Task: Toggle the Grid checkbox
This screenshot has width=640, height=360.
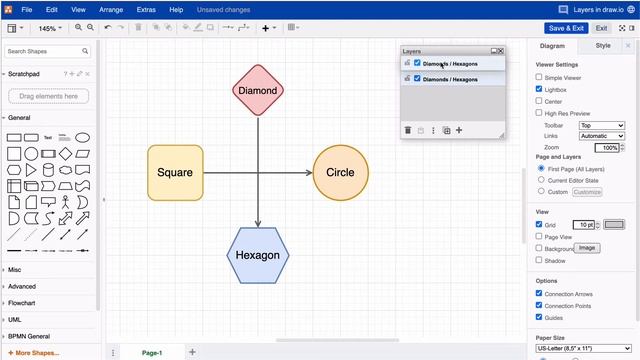Action: coord(539,224)
